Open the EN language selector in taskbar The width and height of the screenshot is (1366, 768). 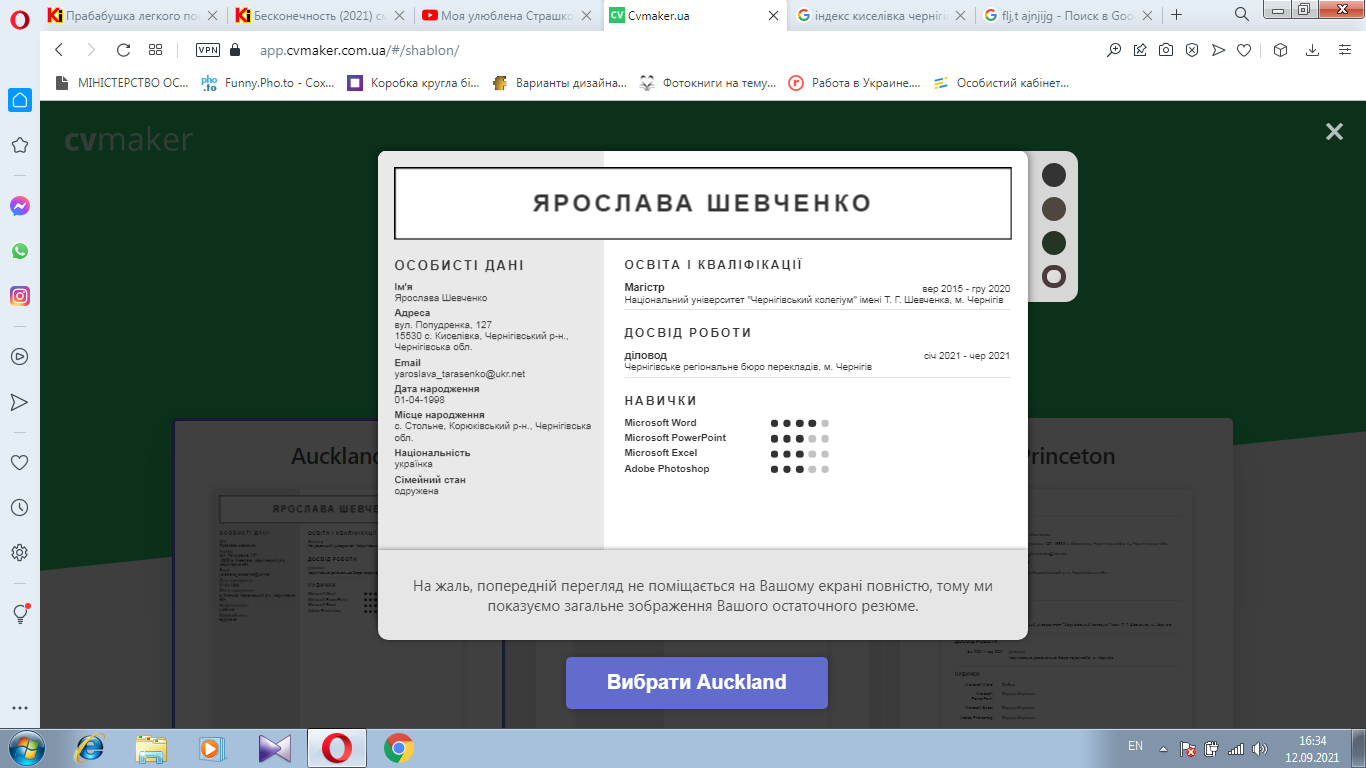click(x=1135, y=746)
